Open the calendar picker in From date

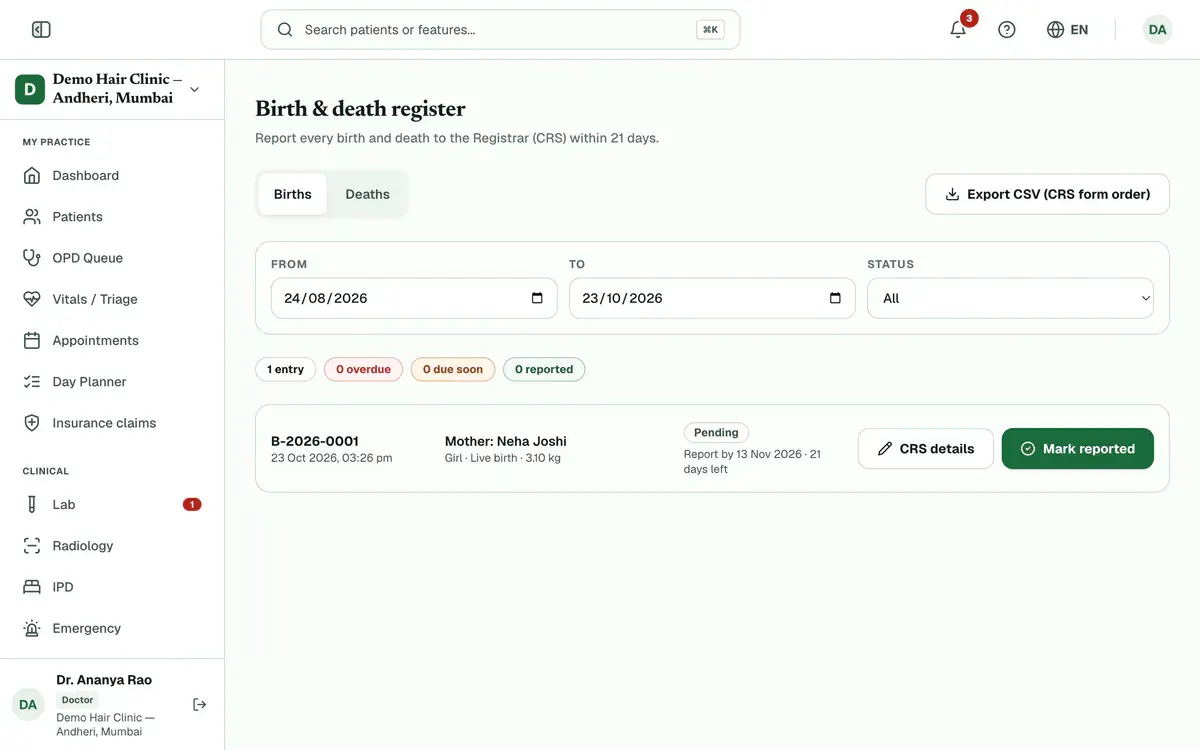click(537, 298)
